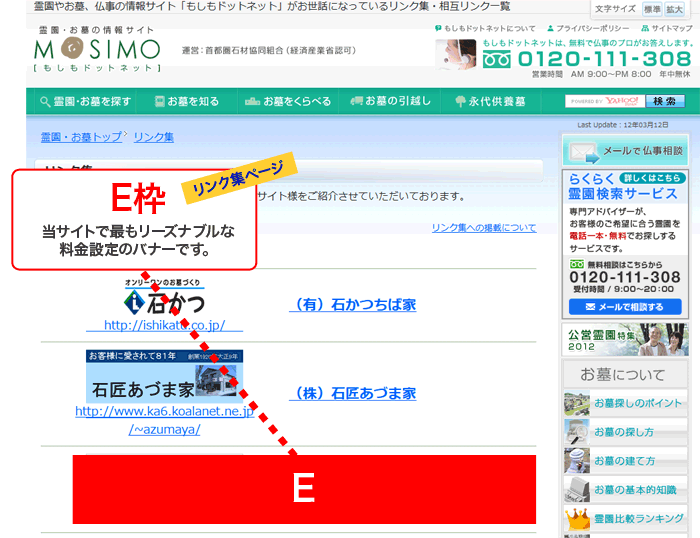Click the Yahoo search input field
Screen dimensions: 700x538
[605, 101]
